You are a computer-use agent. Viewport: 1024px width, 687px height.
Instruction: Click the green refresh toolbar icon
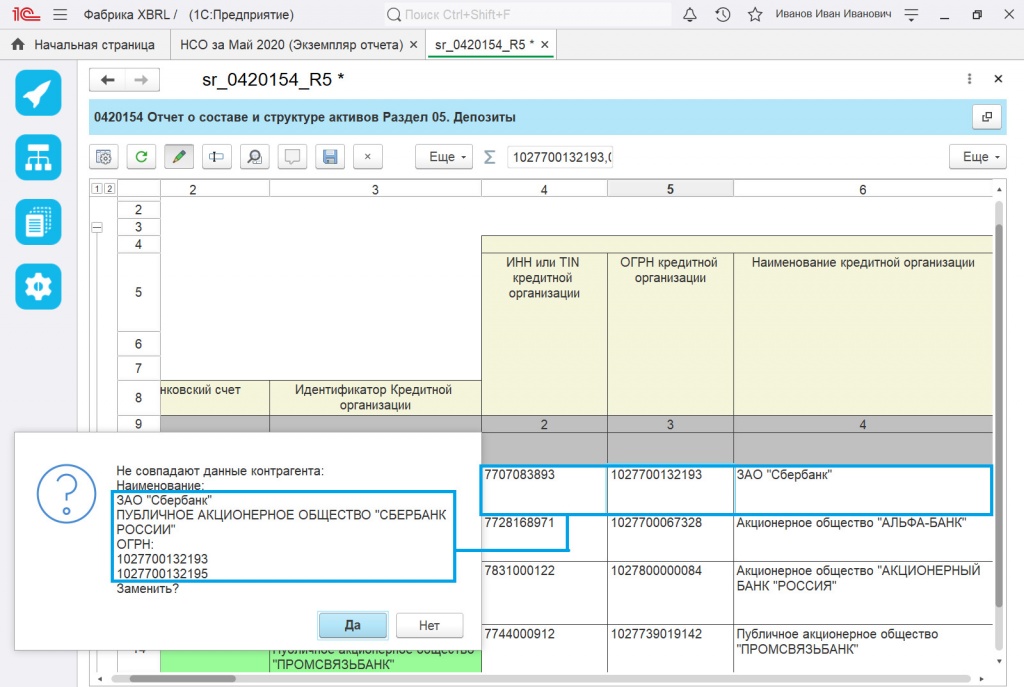click(141, 157)
